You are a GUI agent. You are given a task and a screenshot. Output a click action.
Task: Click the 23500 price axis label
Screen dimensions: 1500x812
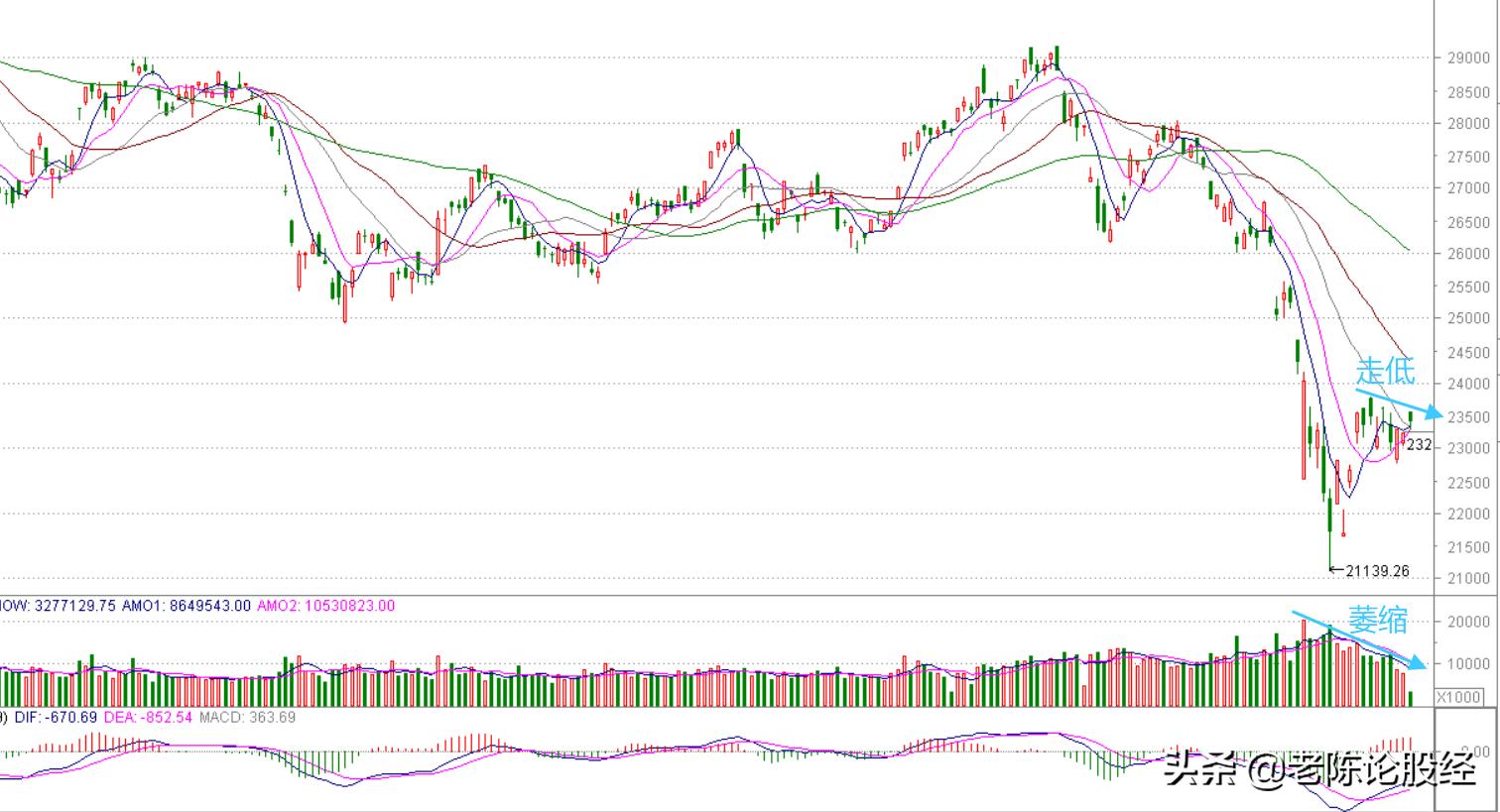tap(1467, 417)
